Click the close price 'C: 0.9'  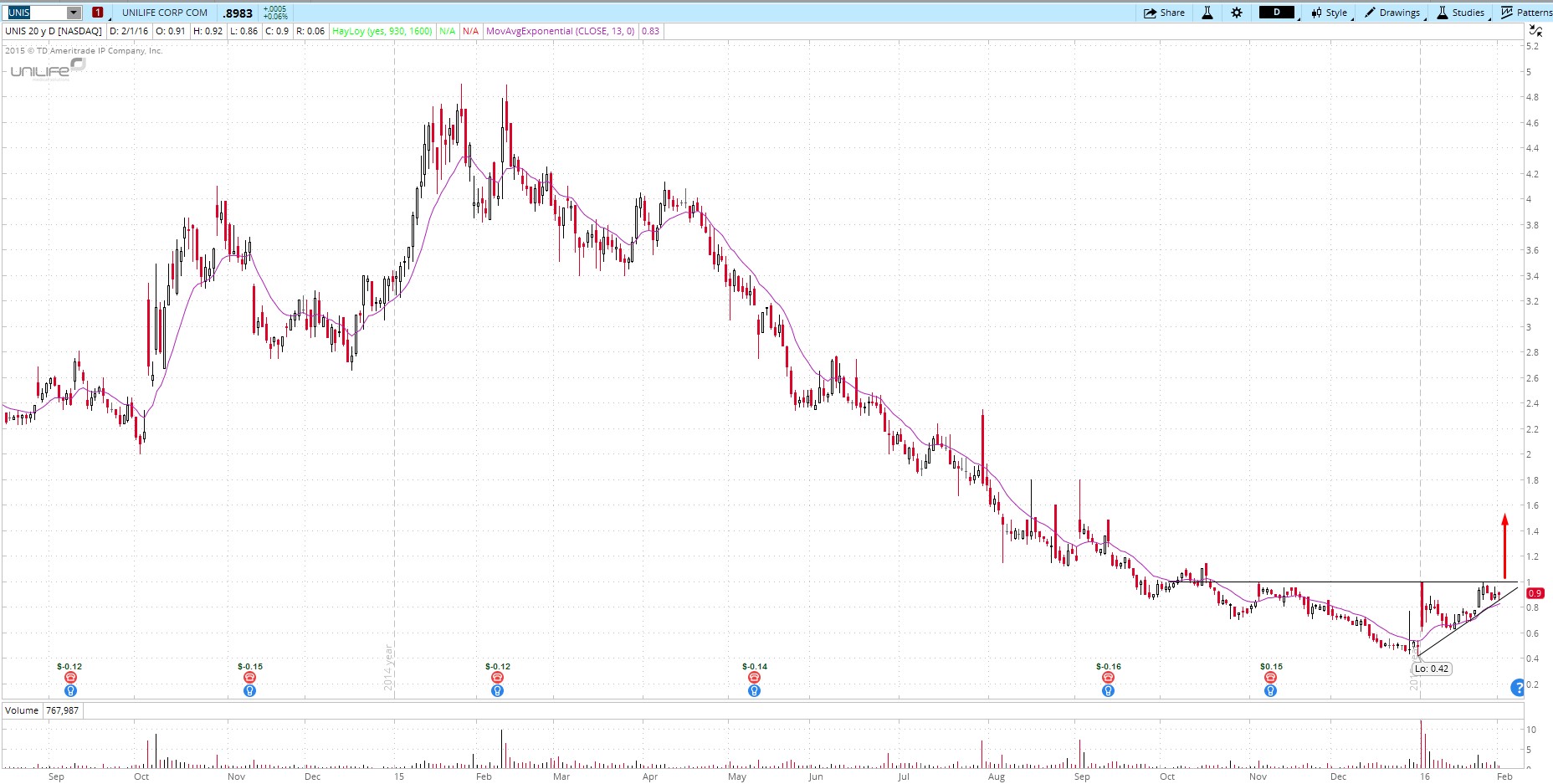[x=277, y=31]
